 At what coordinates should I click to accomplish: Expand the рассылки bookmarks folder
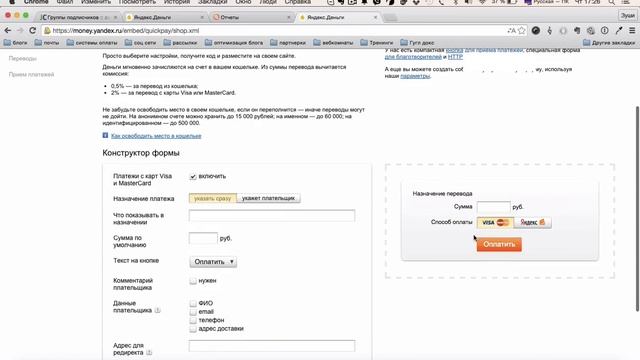(180, 42)
